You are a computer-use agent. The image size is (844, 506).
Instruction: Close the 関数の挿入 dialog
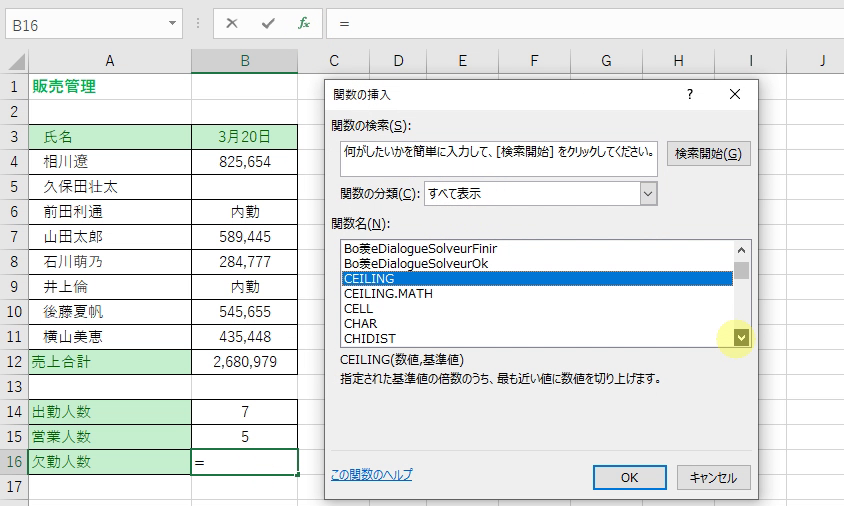[x=735, y=94]
